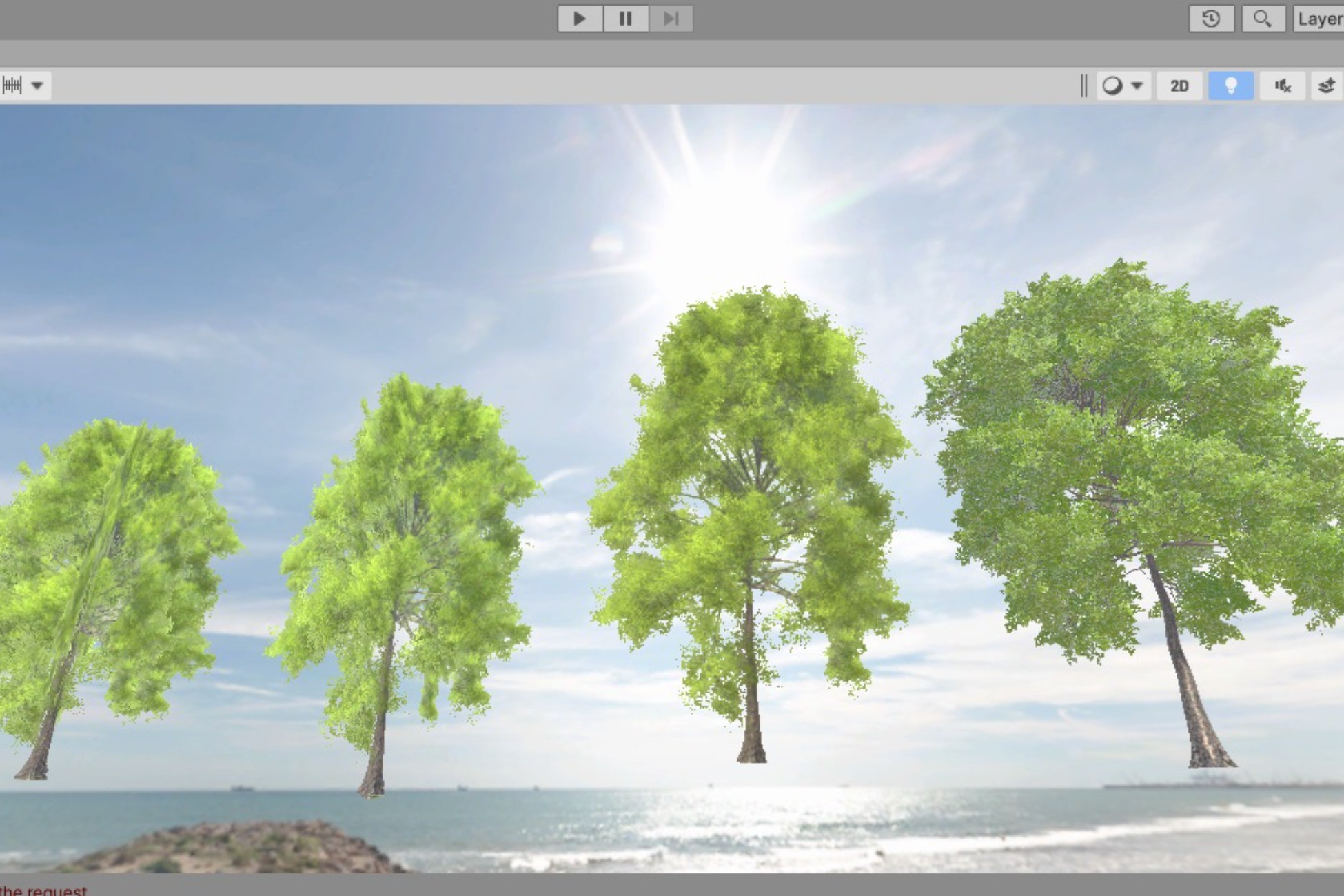The width and height of the screenshot is (1344, 896).
Task: Toggle scene effects layers button
Action: (1326, 86)
